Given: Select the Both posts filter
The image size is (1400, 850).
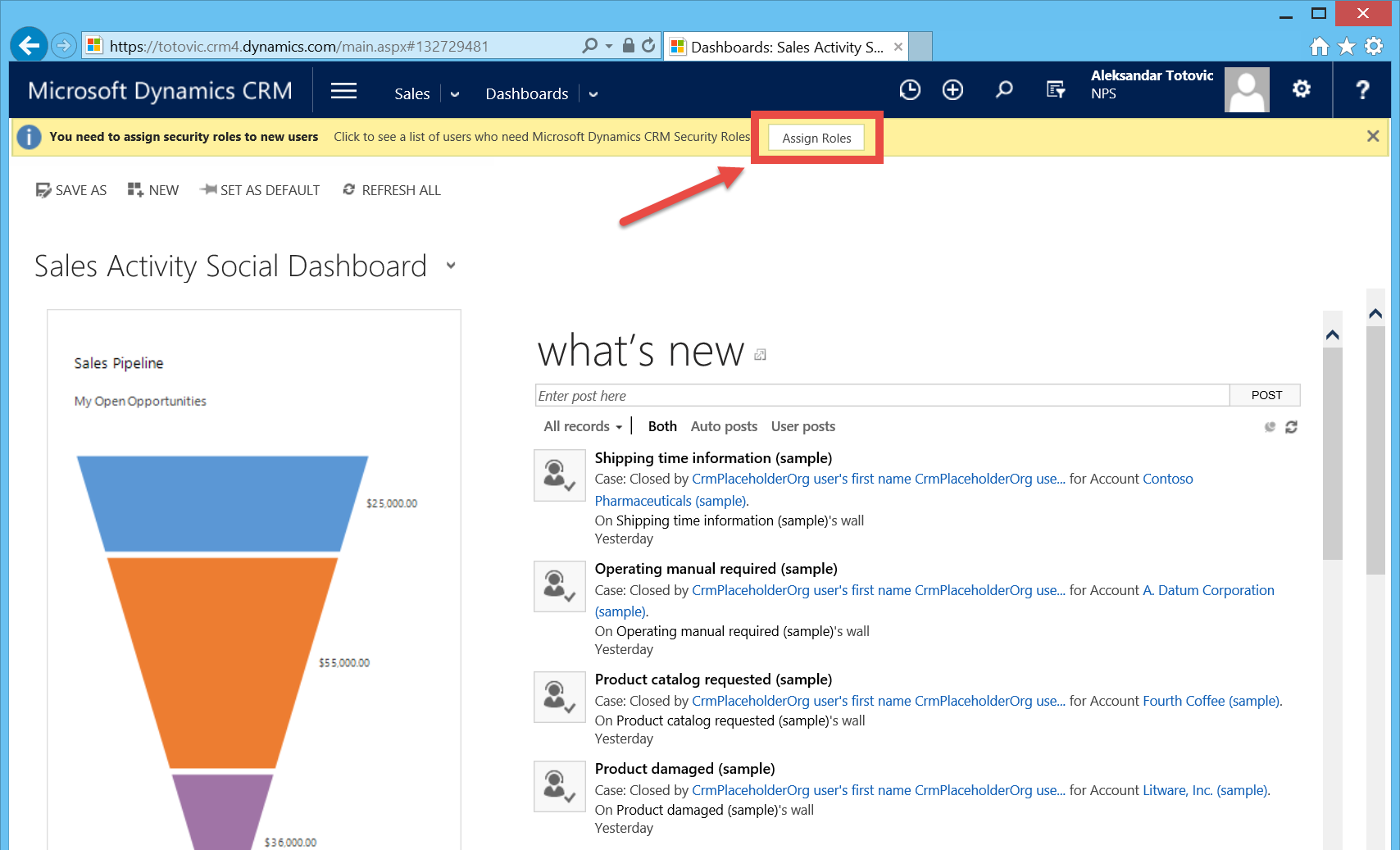Looking at the screenshot, I should [662, 426].
